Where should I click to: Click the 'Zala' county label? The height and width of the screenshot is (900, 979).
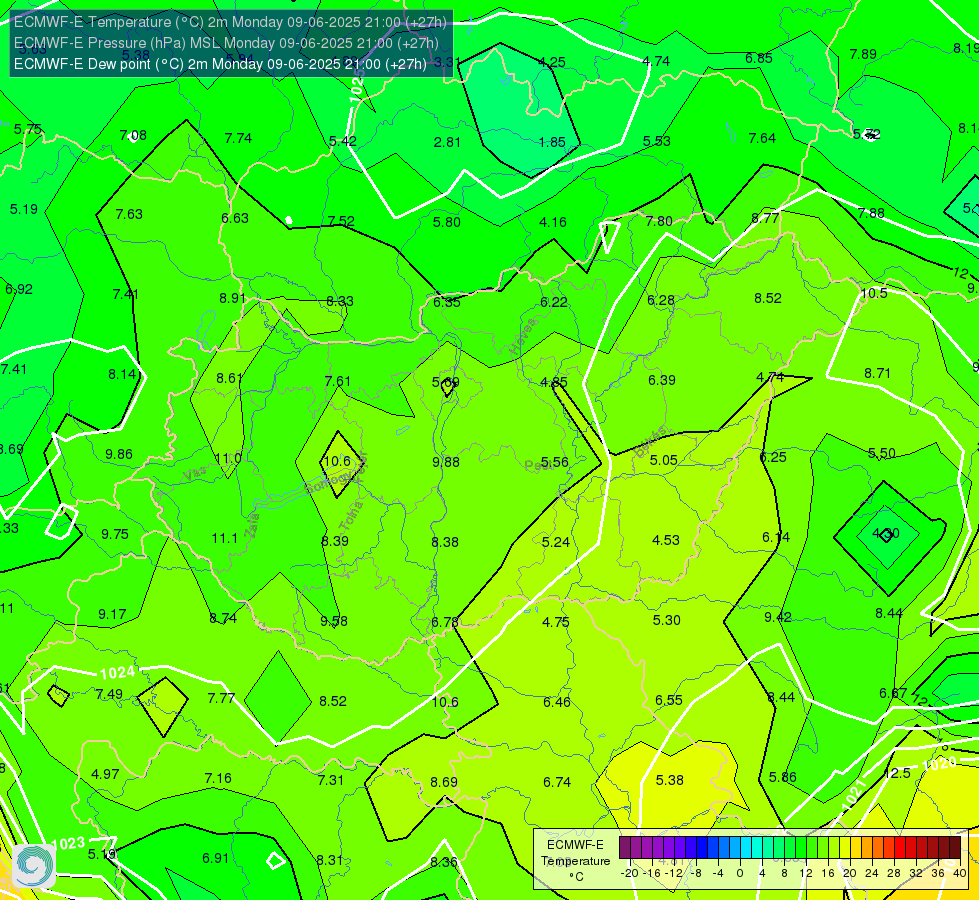click(x=252, y=526)
